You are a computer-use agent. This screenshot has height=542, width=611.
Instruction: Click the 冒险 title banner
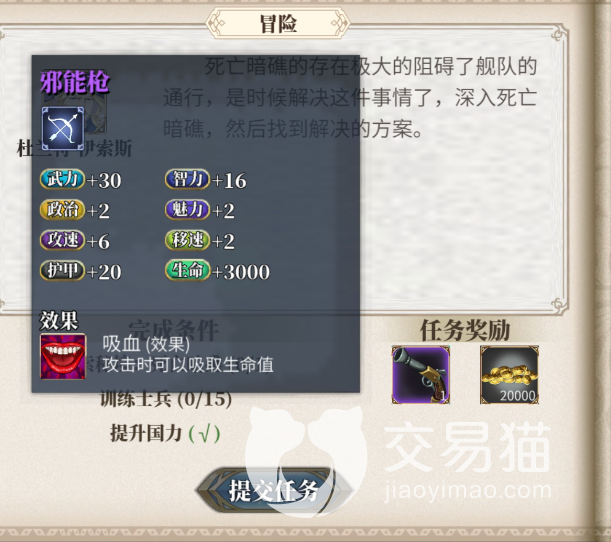278,24
